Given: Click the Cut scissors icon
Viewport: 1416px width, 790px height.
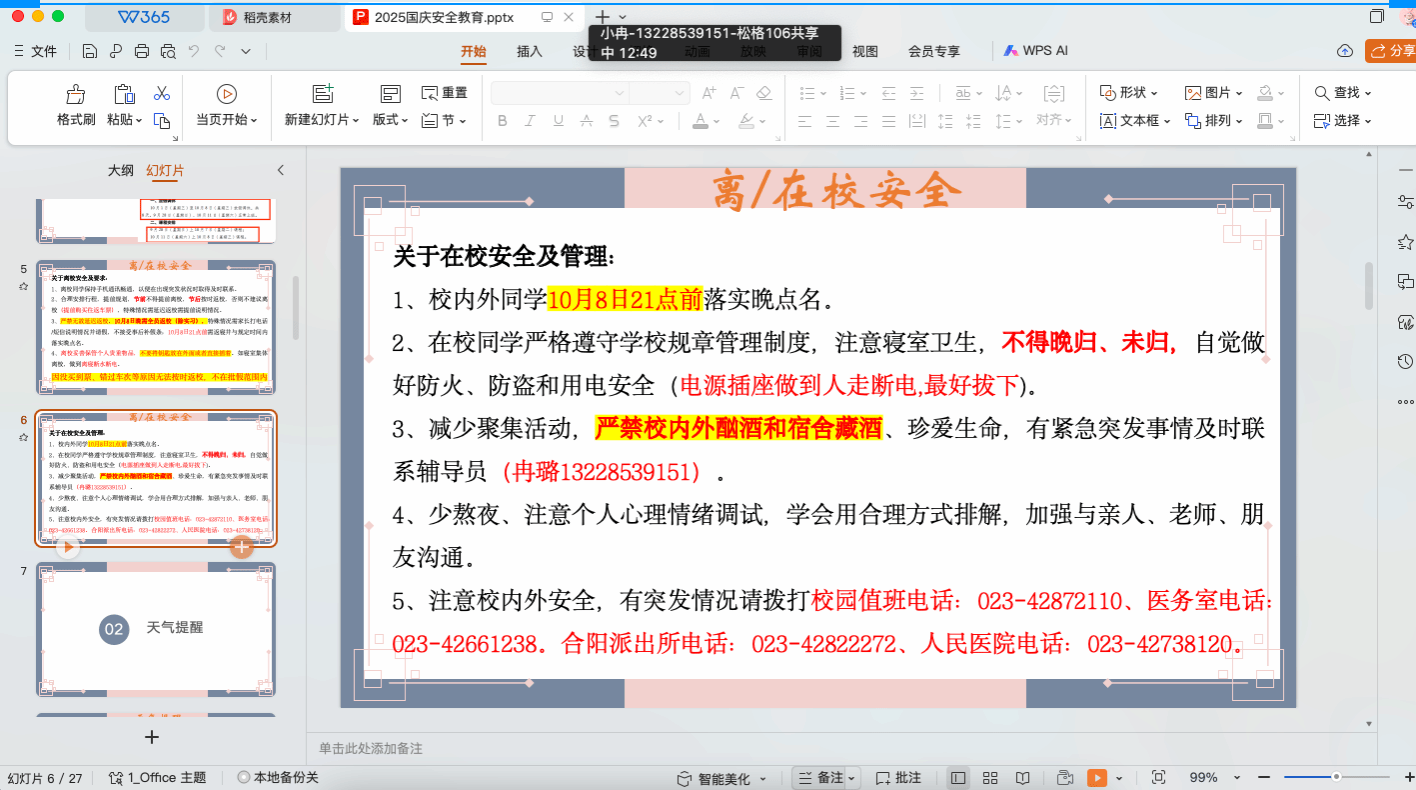Looking at the screenshot, I should pos(161,94).
